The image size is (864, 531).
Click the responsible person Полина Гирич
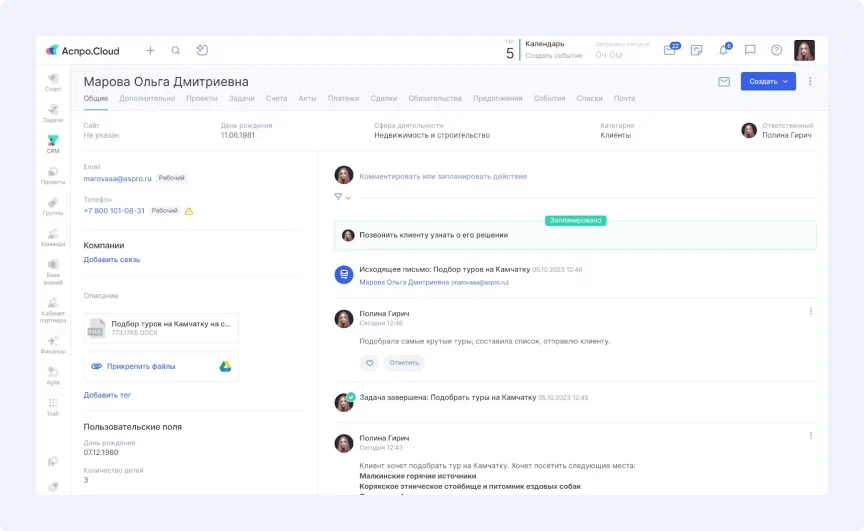pos(787,135)
